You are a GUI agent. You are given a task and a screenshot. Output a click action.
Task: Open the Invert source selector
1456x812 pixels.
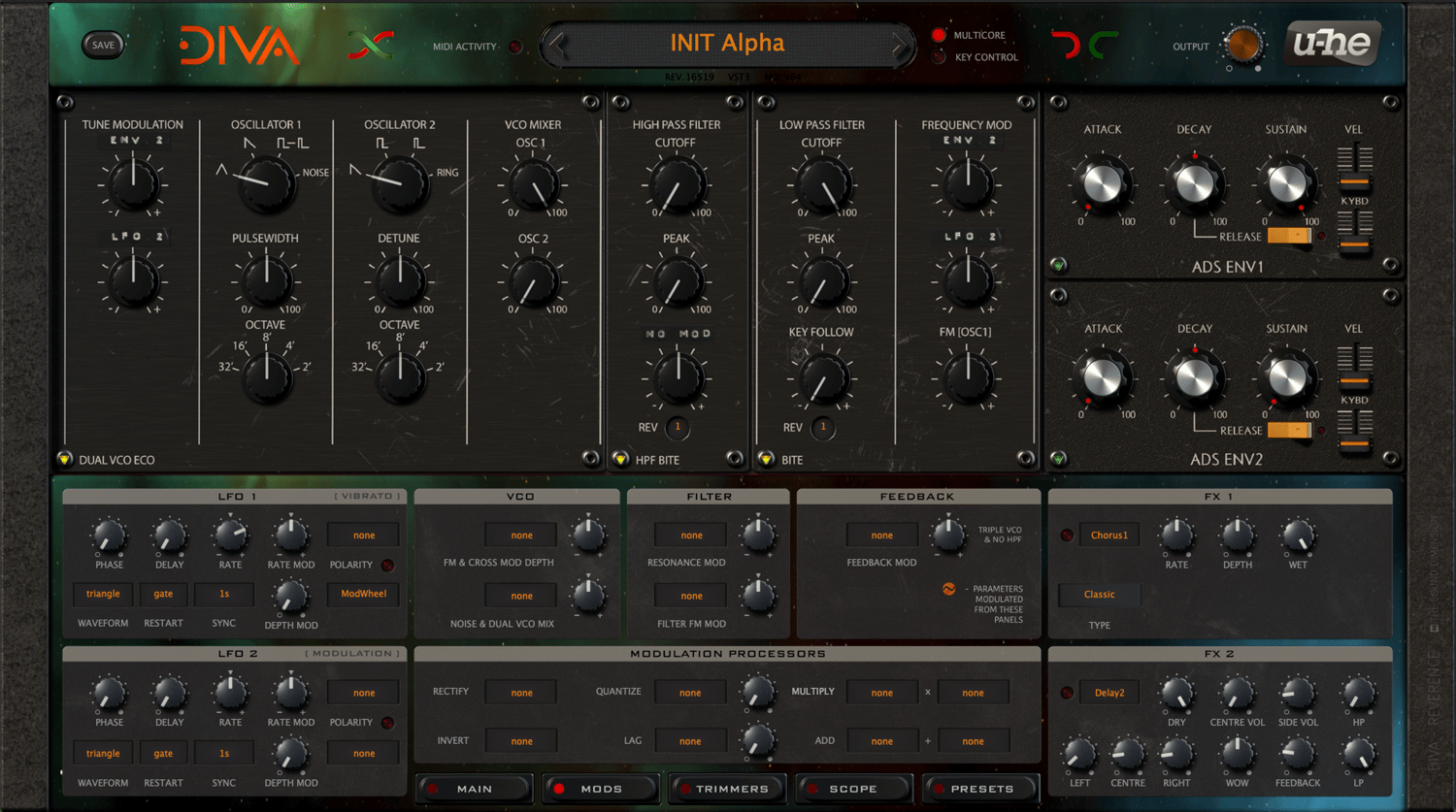point(522,741)
